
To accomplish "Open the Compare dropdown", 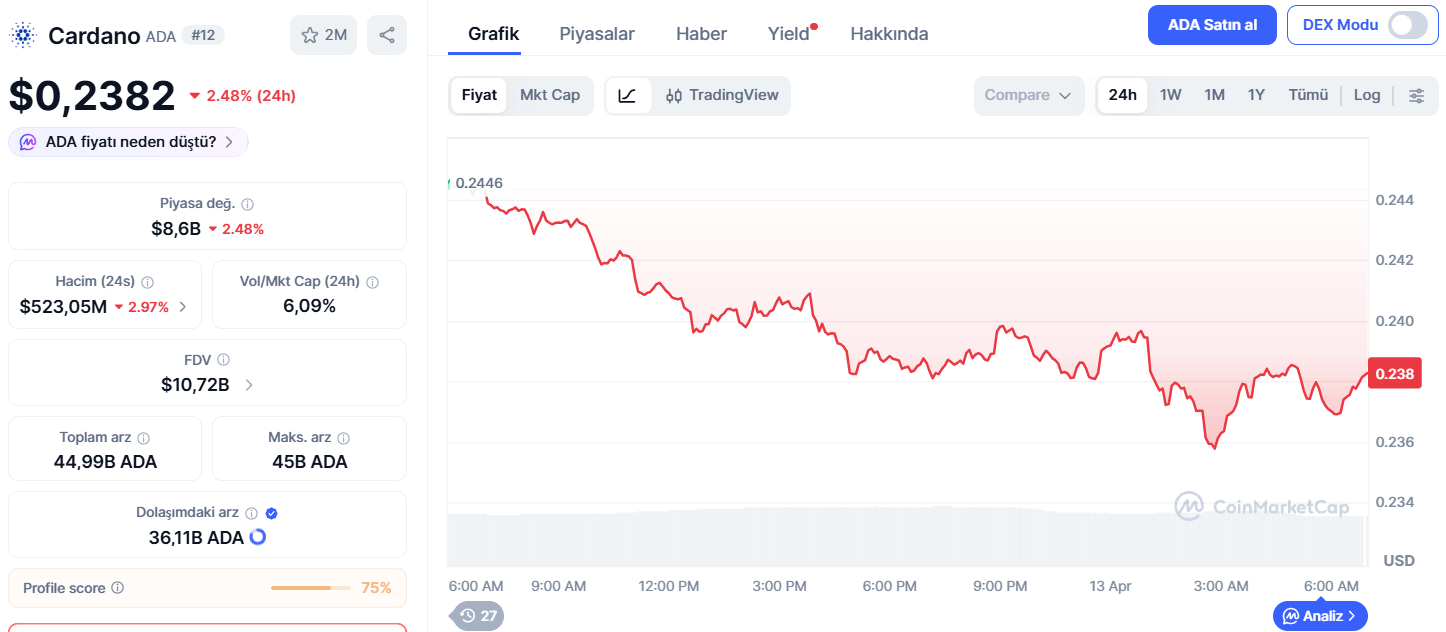I will point(1029,96).
